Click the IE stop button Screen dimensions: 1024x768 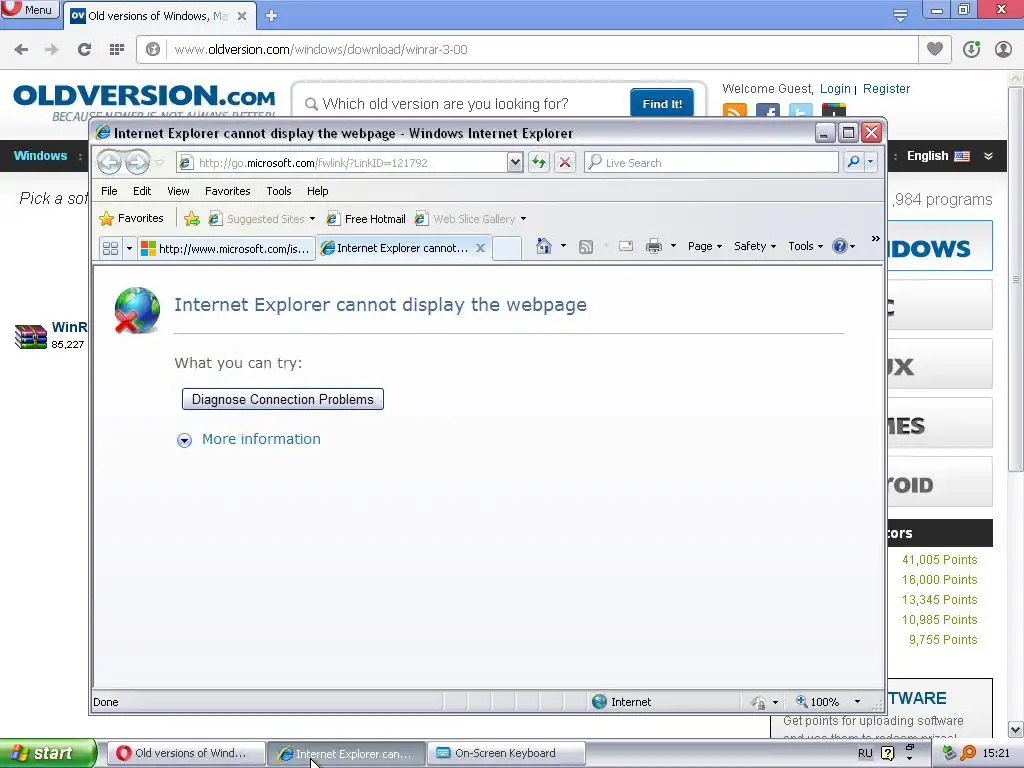(x=565, y=162)
